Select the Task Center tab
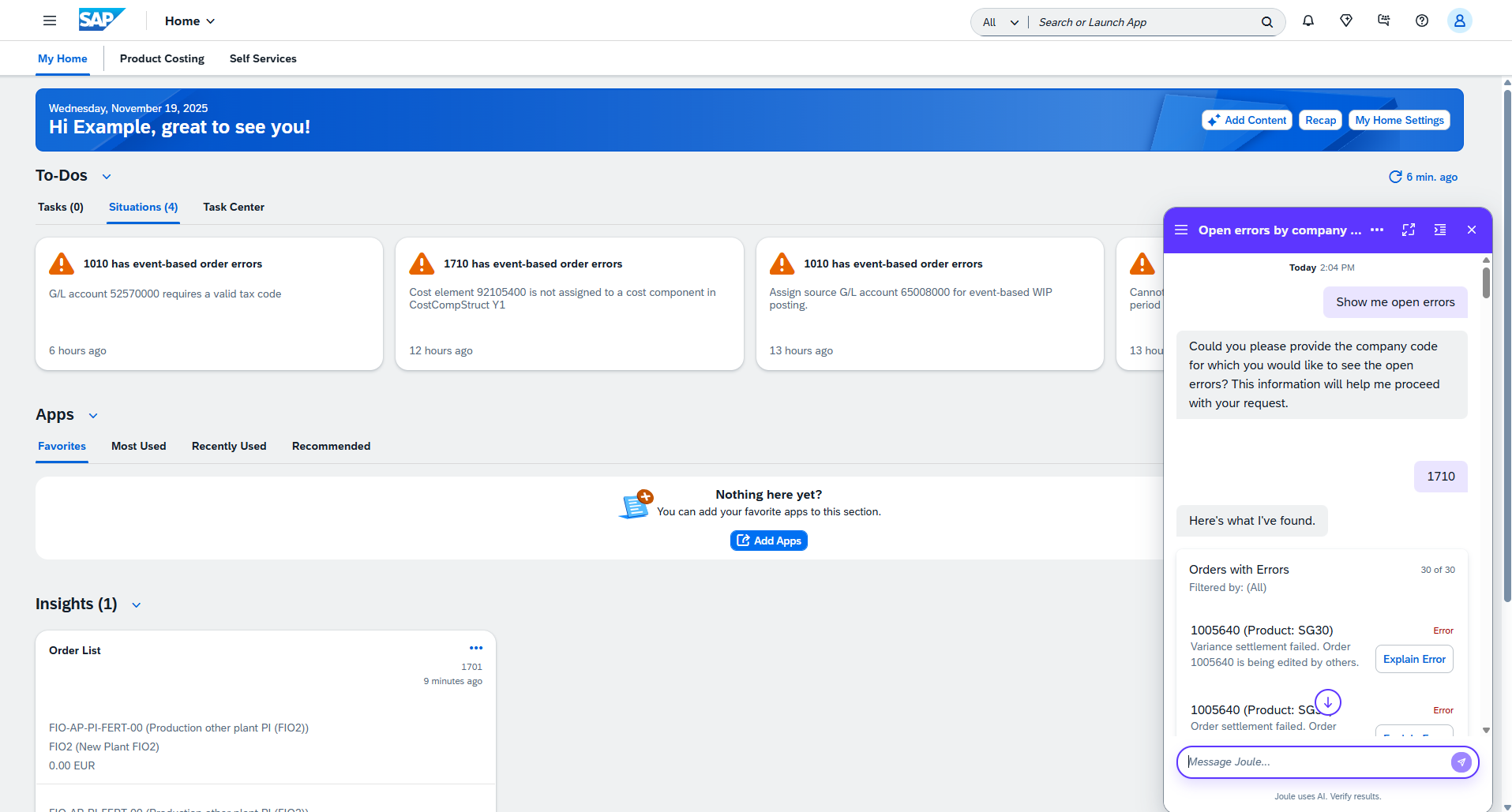The width and height of the screenshot is (1512, 812). (x=233, y=207)
